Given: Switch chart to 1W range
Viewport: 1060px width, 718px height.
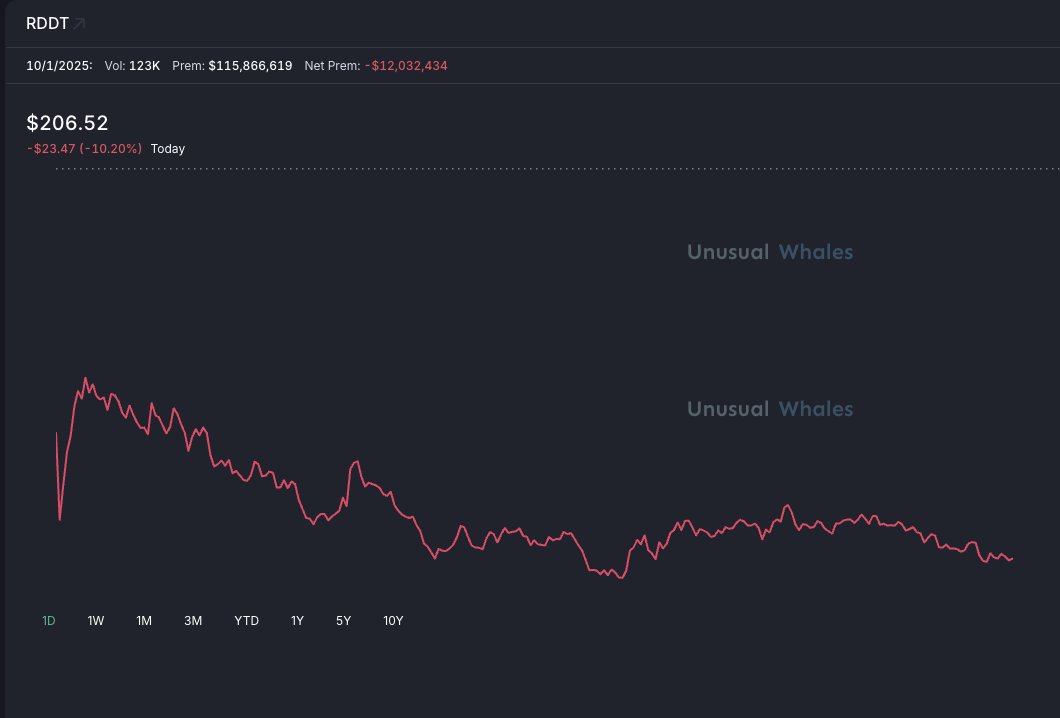Looking at the screenshot, I should (x=96, y=621).
